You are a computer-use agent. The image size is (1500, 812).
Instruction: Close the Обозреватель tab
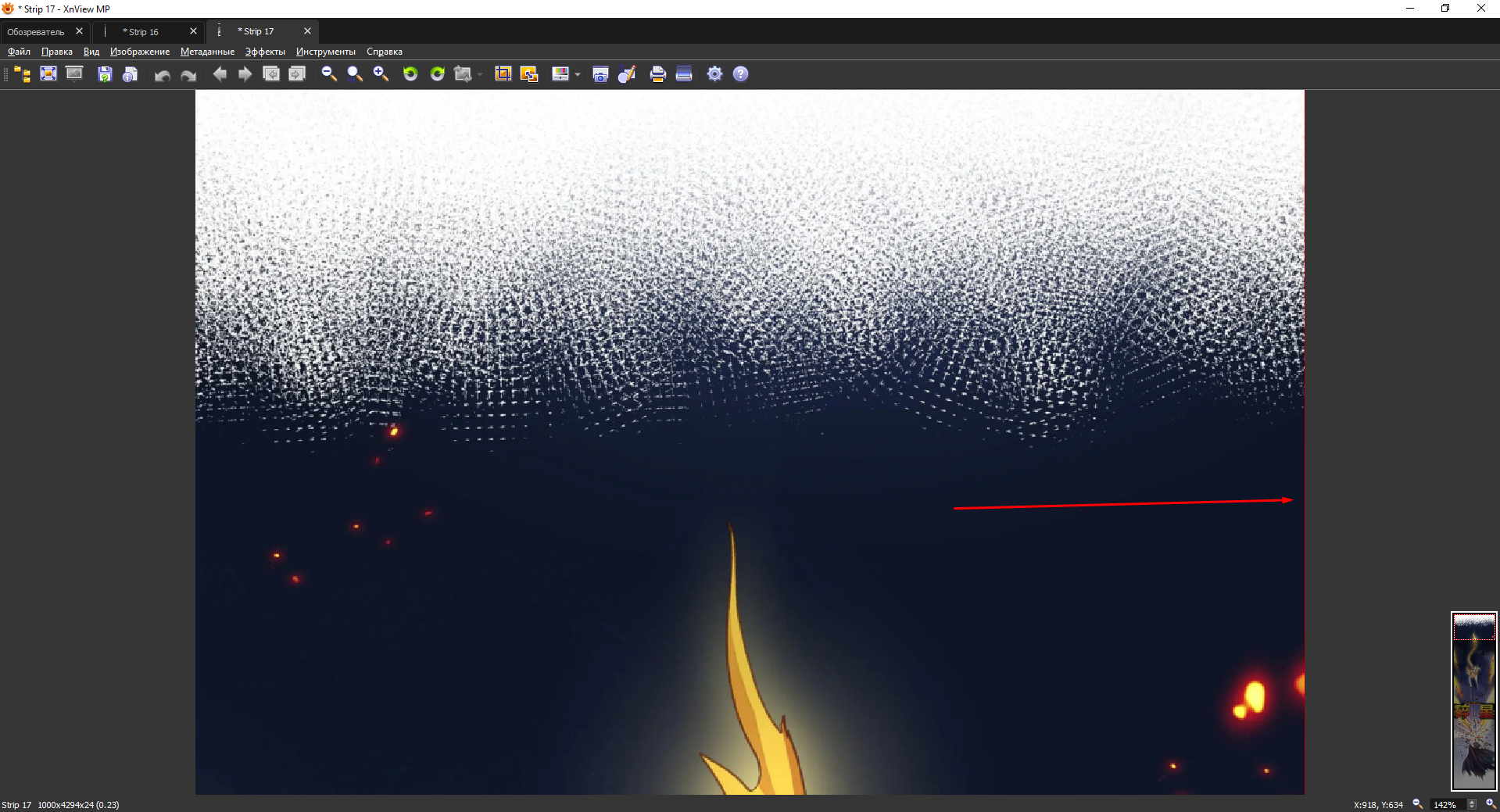pos(79,31)
